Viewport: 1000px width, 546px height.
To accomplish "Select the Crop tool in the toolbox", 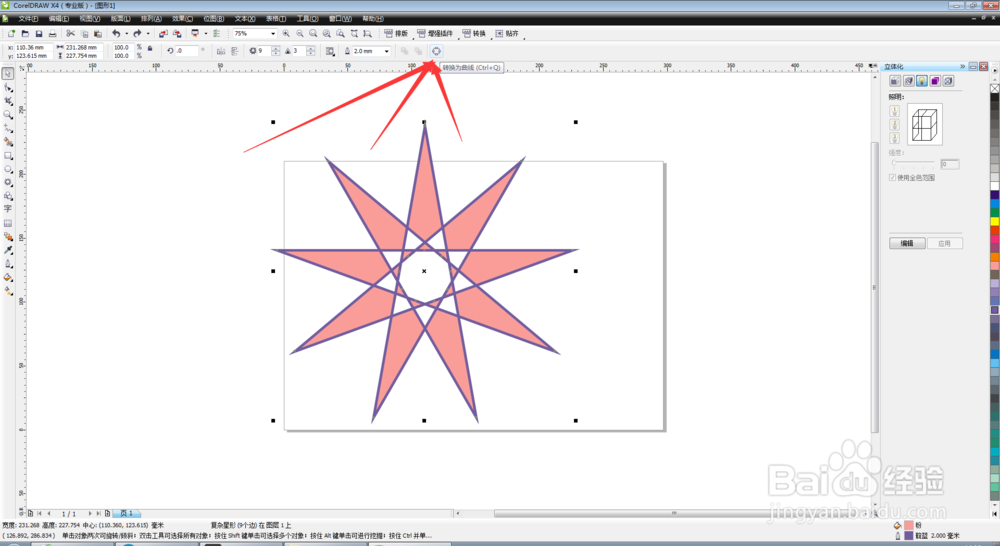I will point(8,101).
